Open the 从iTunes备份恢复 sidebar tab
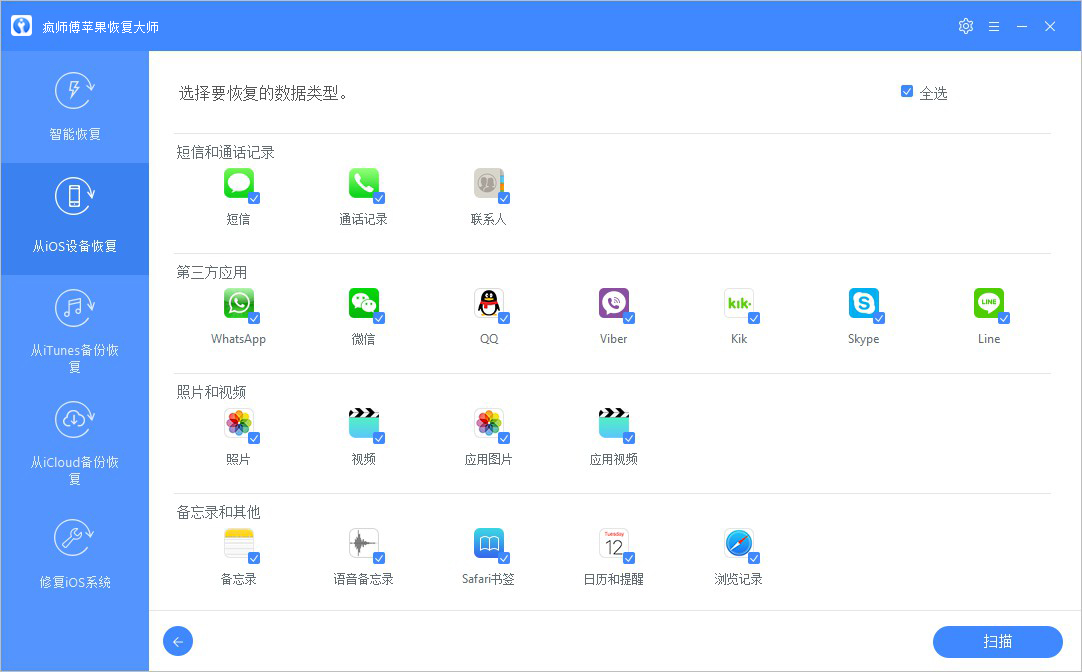 74,330
